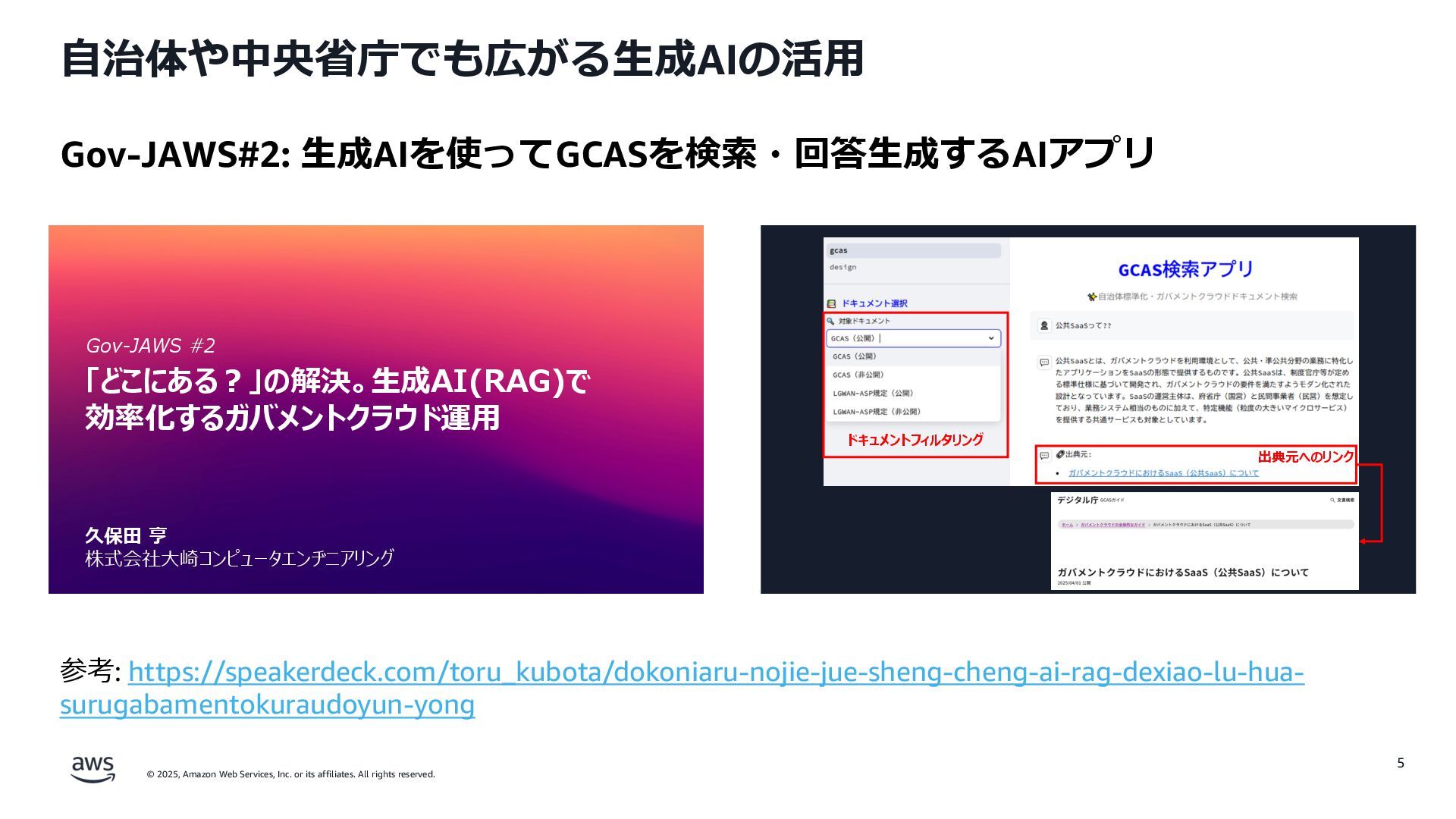The image size is (1456, 819).
Task: Choose LGWAN-ASP規定（非公開） in the list
Action: pyautogui.click(x=913, y=412)
